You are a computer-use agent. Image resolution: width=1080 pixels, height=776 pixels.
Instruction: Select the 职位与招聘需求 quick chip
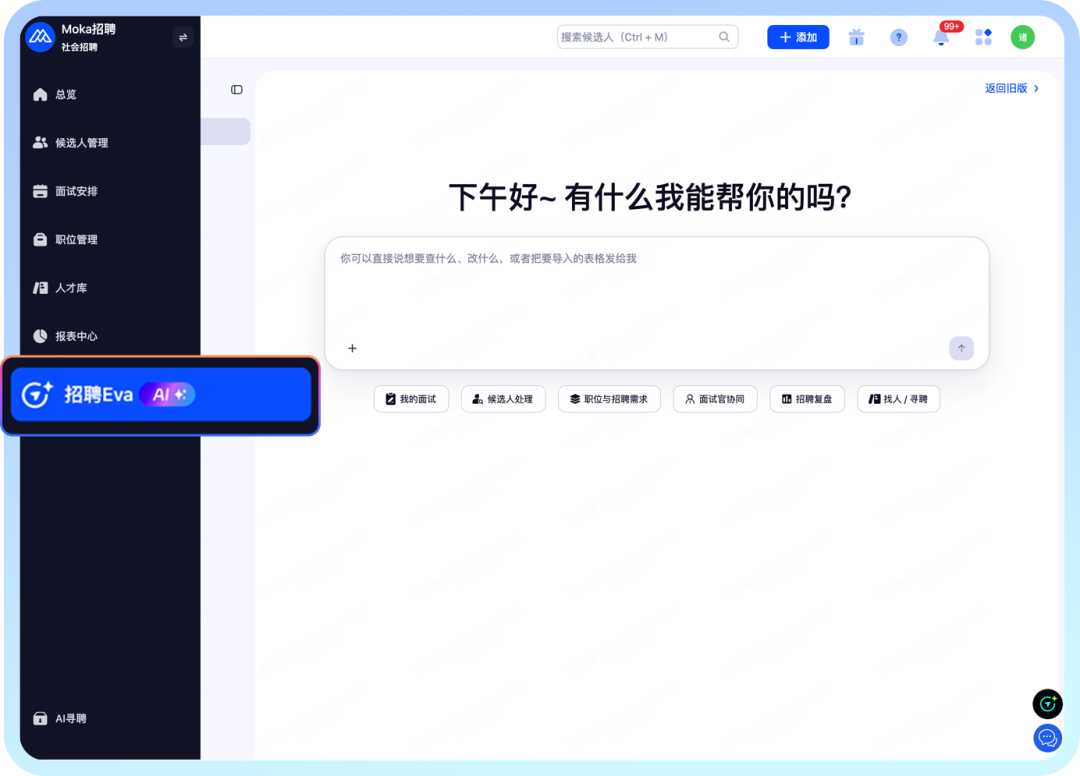coord(609,399)
